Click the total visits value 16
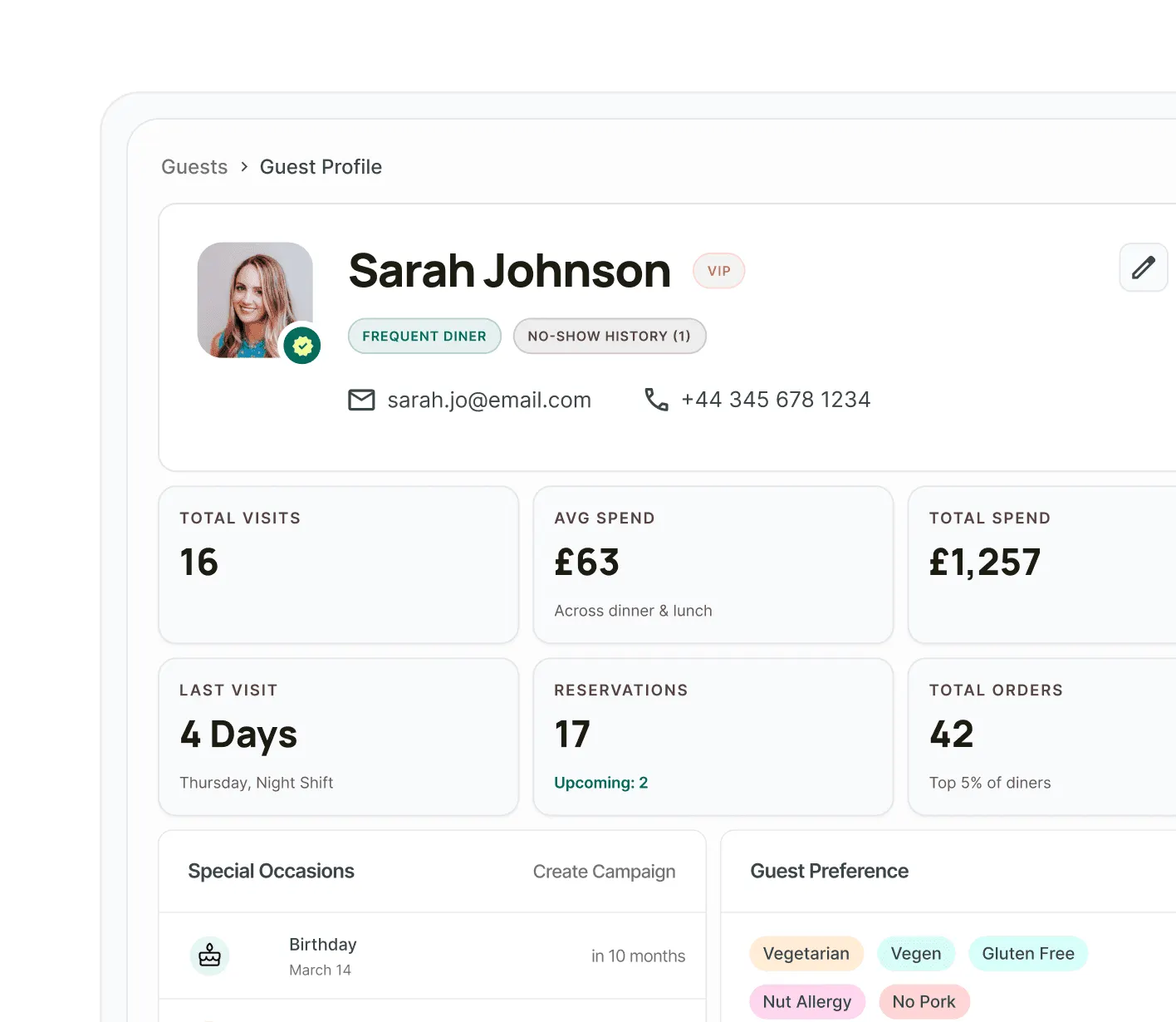 [199, 563]
